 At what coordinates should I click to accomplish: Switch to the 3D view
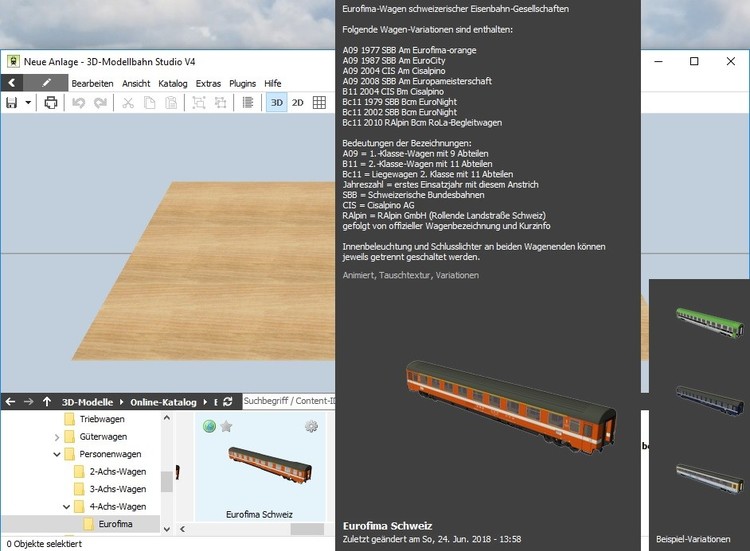[x=276, y=102]
